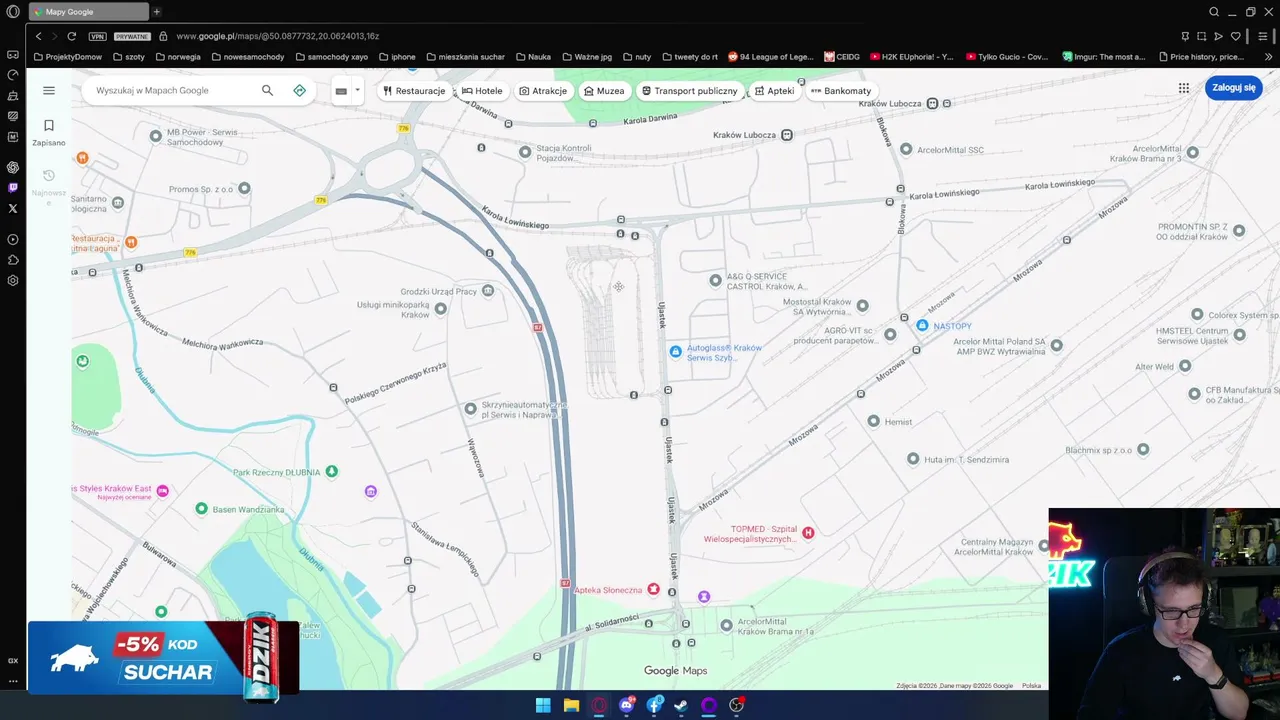
Task: Filter map by Atrakcje
Action: (543, 90)
